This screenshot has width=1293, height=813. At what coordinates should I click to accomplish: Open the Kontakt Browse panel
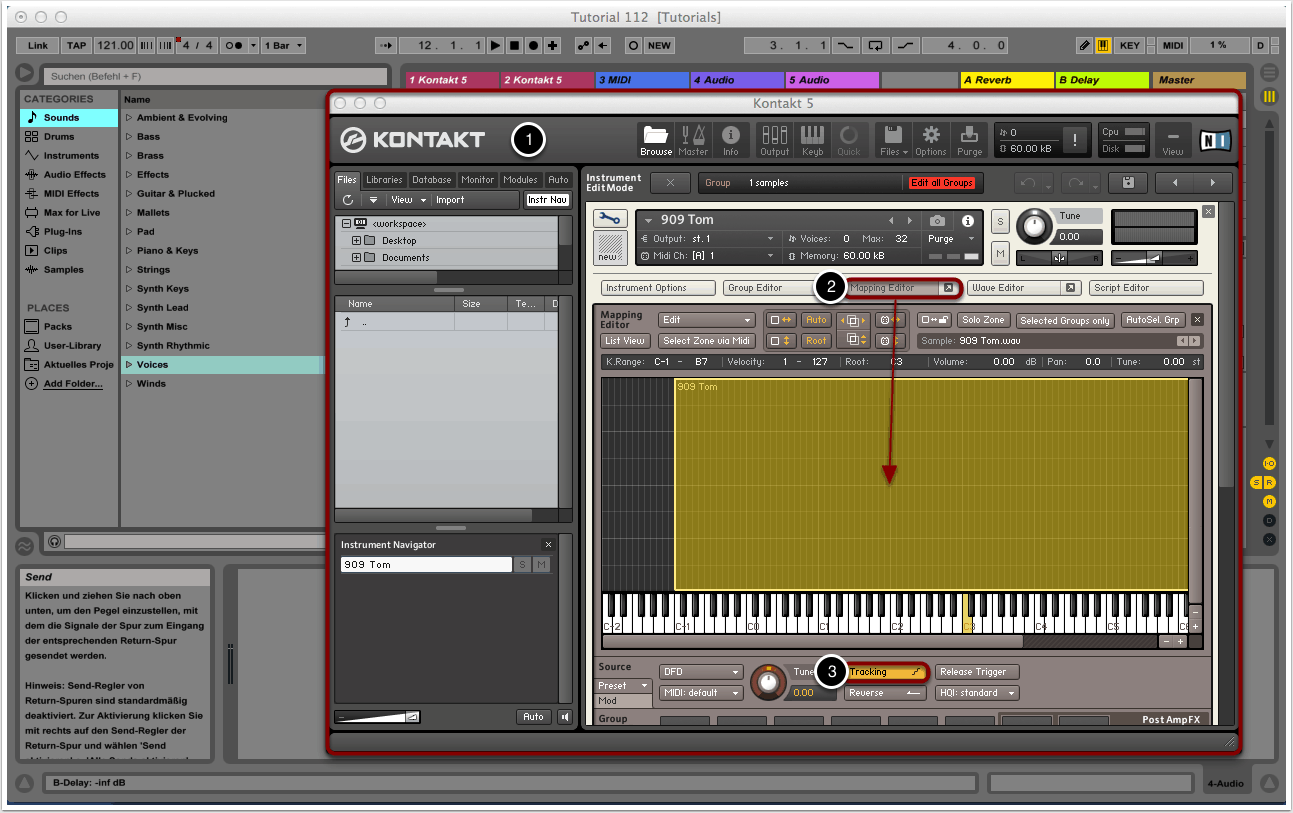coord(656,140)
